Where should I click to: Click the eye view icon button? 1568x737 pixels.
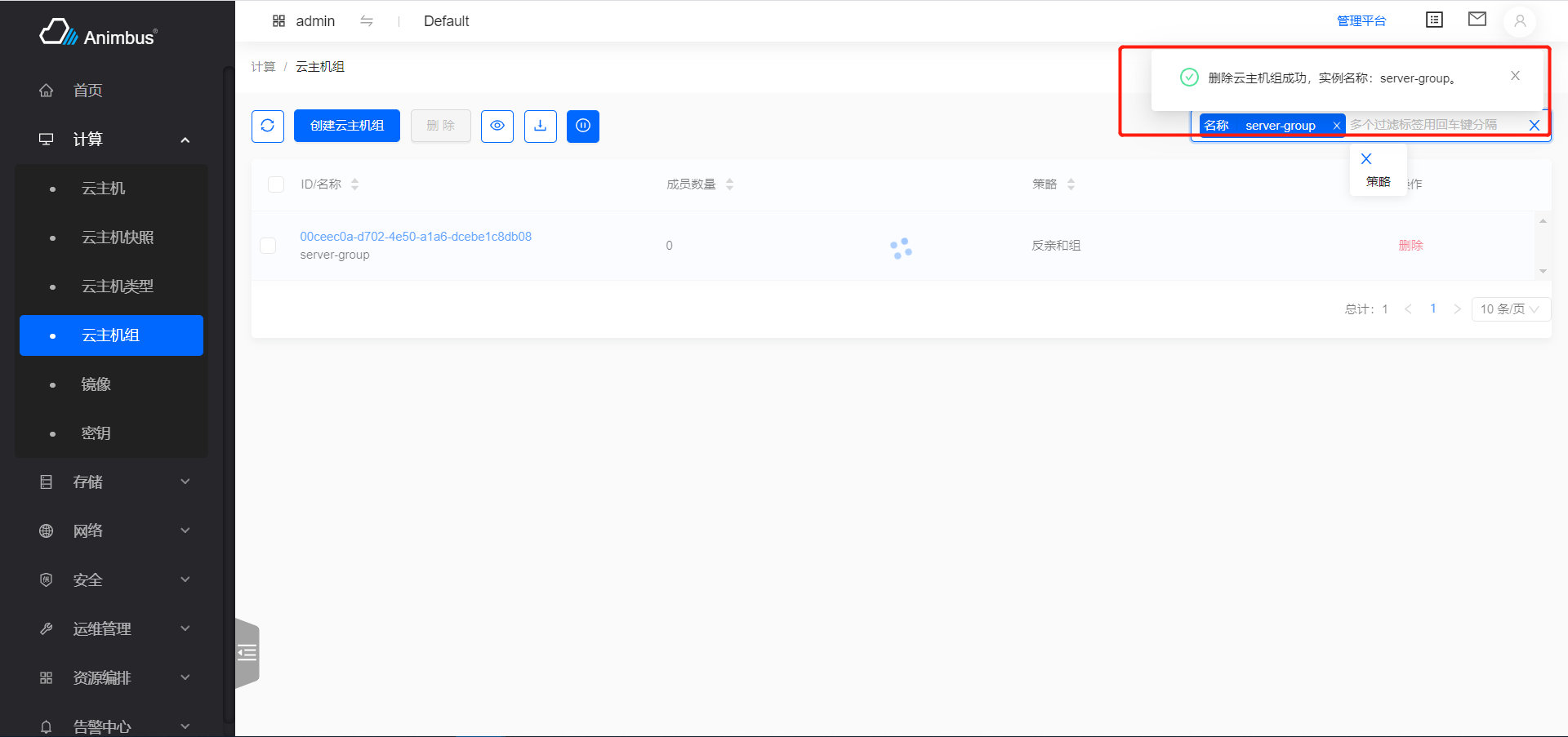pyautogui.click(x=497, y=126)
